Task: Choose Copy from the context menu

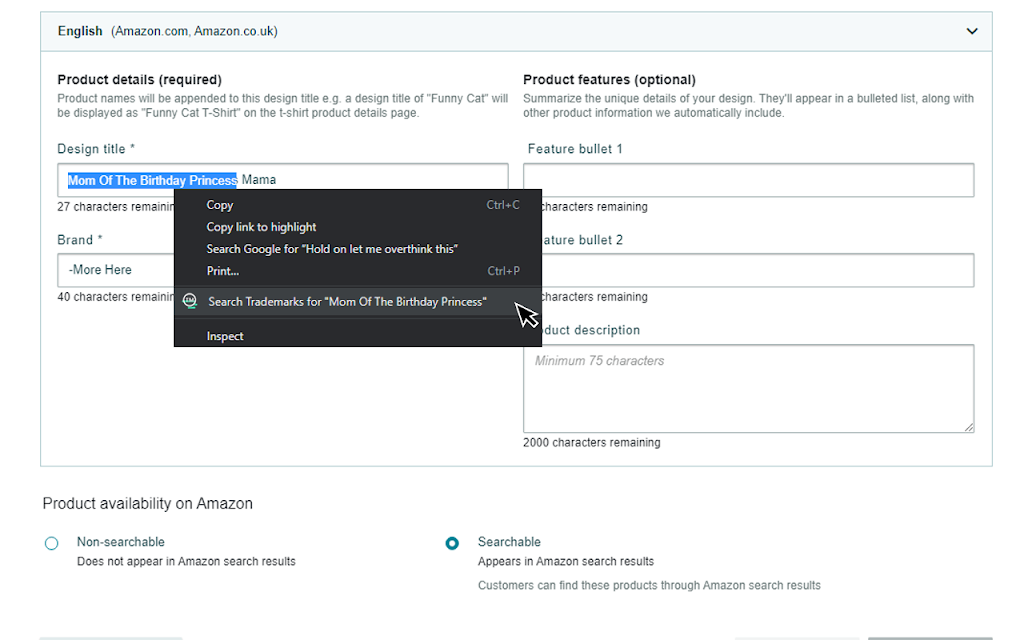Action: click(x=220, y=205)
